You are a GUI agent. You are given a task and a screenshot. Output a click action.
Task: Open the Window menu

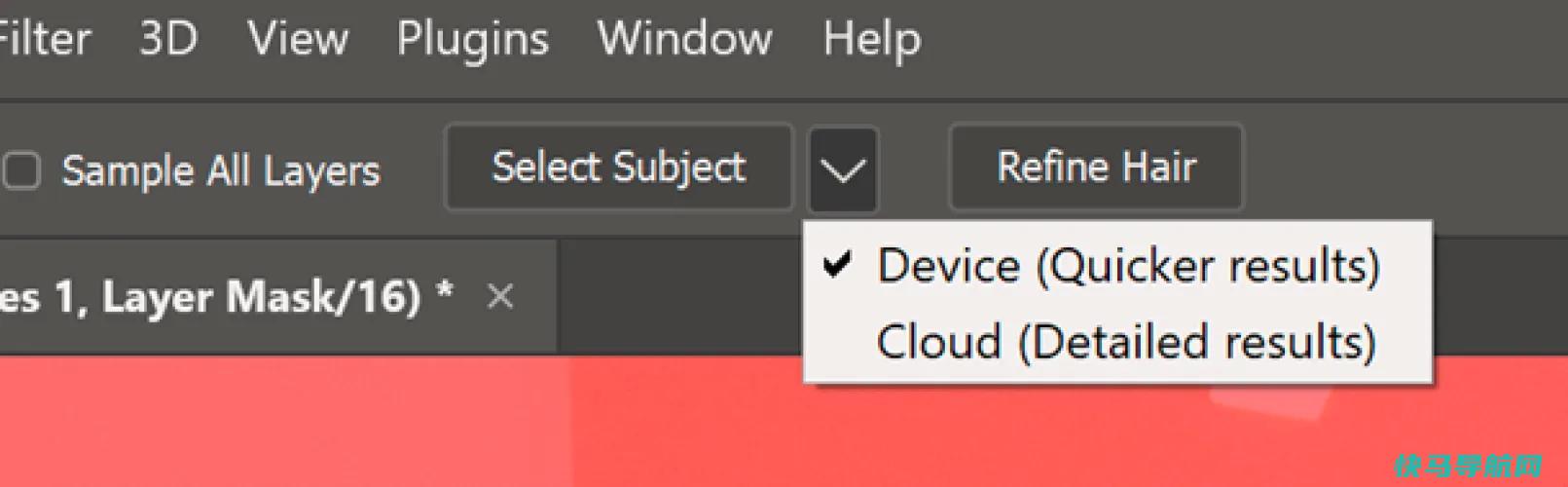pos(685,40)
